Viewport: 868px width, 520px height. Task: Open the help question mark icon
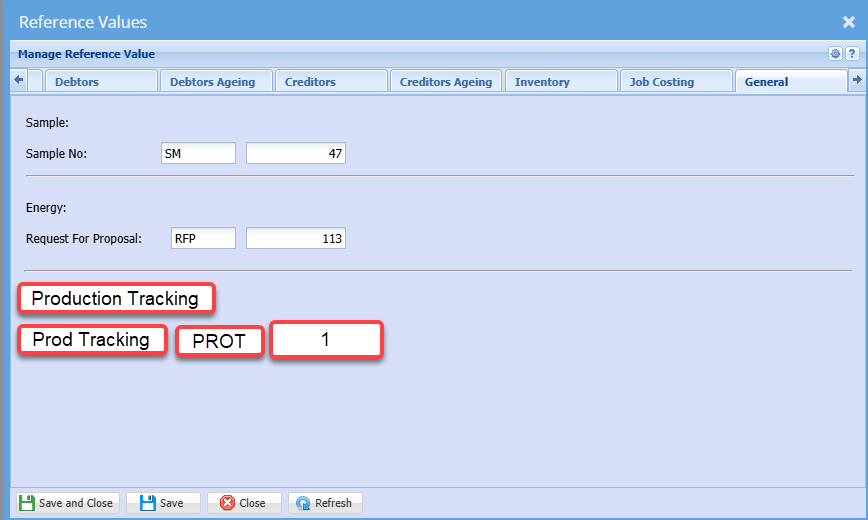[852, 54]
